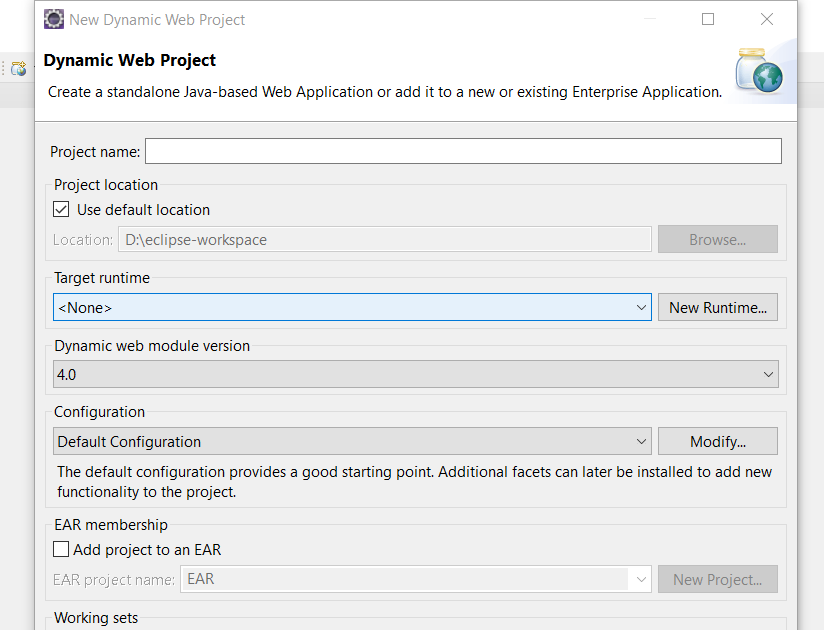This screenshot has width=824, height=630.
Task: Click the jar-and-globe banner icon
Action: (758, 71)
